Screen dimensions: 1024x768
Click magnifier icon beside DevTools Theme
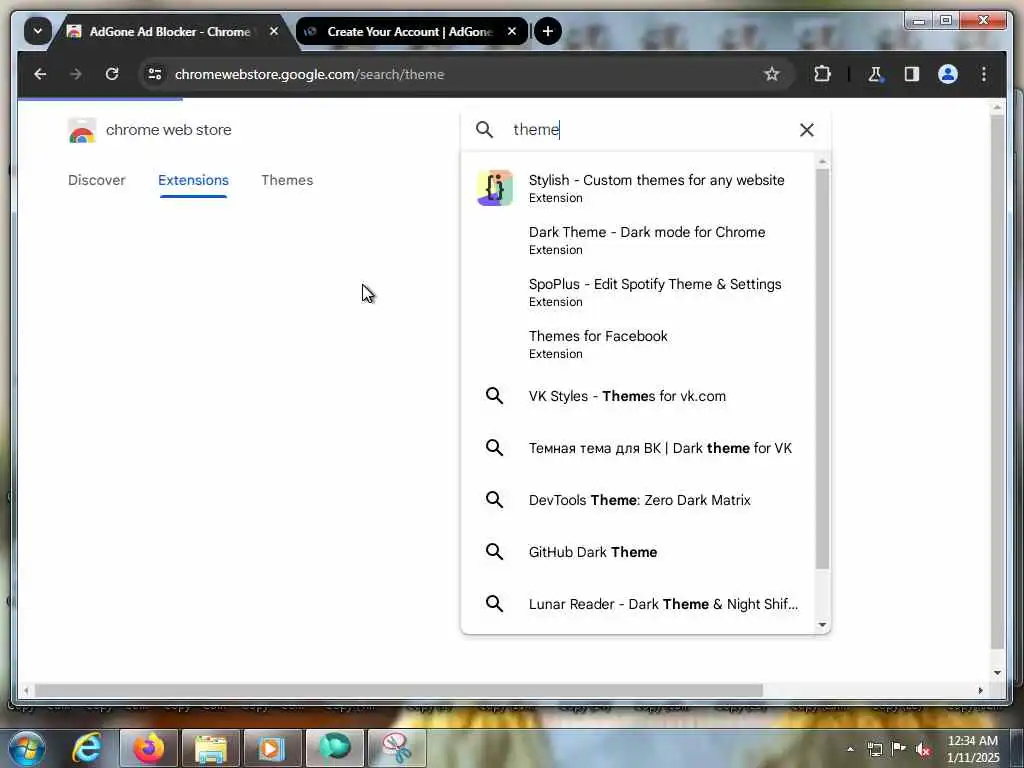[494, 500]
